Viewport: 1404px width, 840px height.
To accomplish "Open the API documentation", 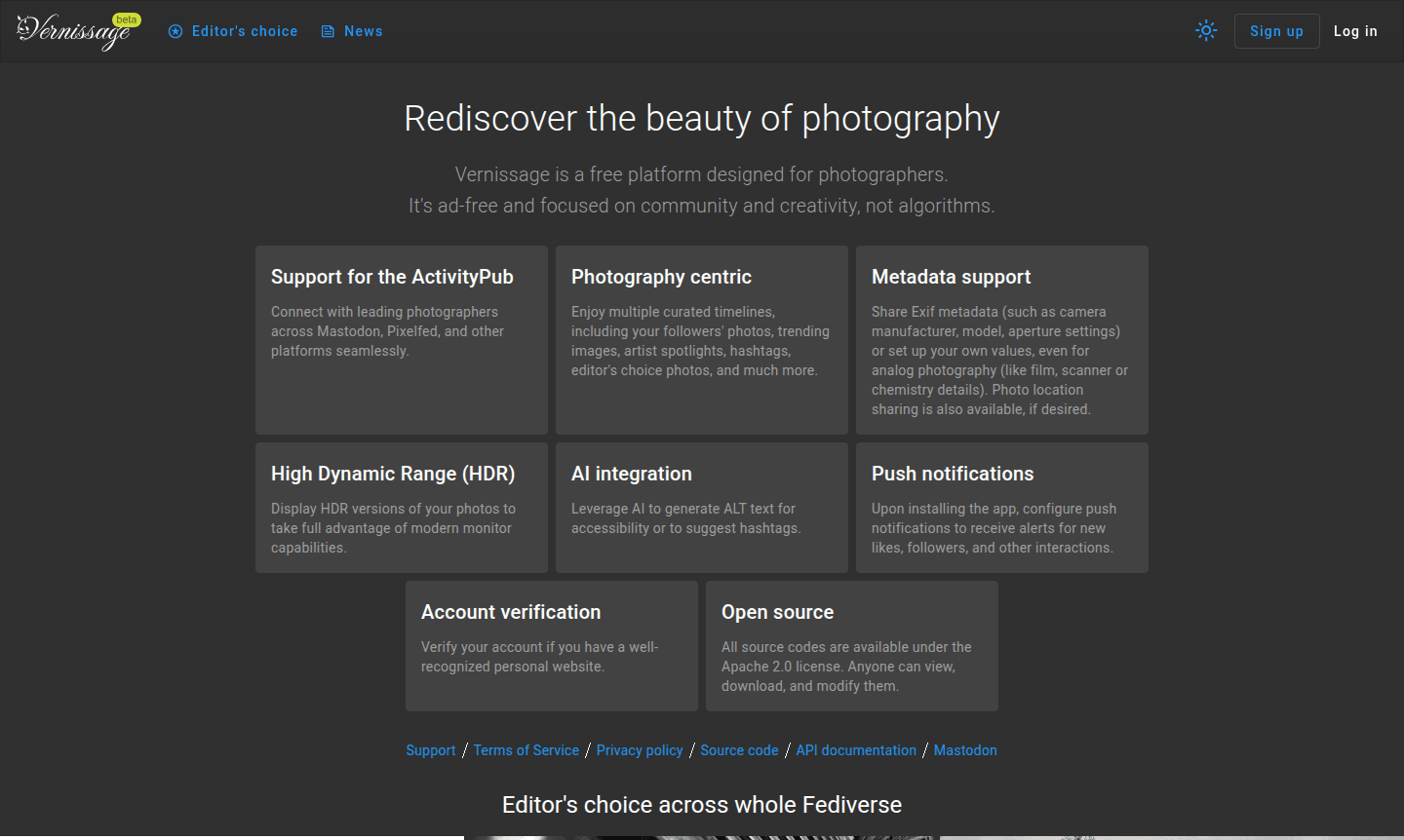I will coord(856,749).
